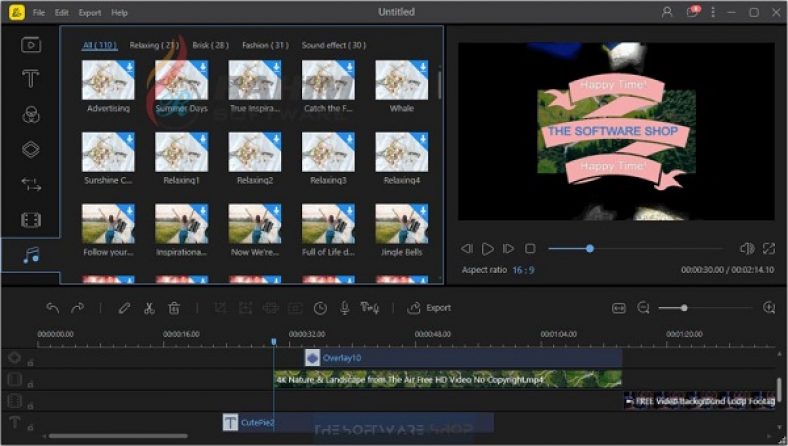The height and width of the screenshot is (446, 788).
Task: Open the Overlays panel in the sidebar
Action: point(31,149)
